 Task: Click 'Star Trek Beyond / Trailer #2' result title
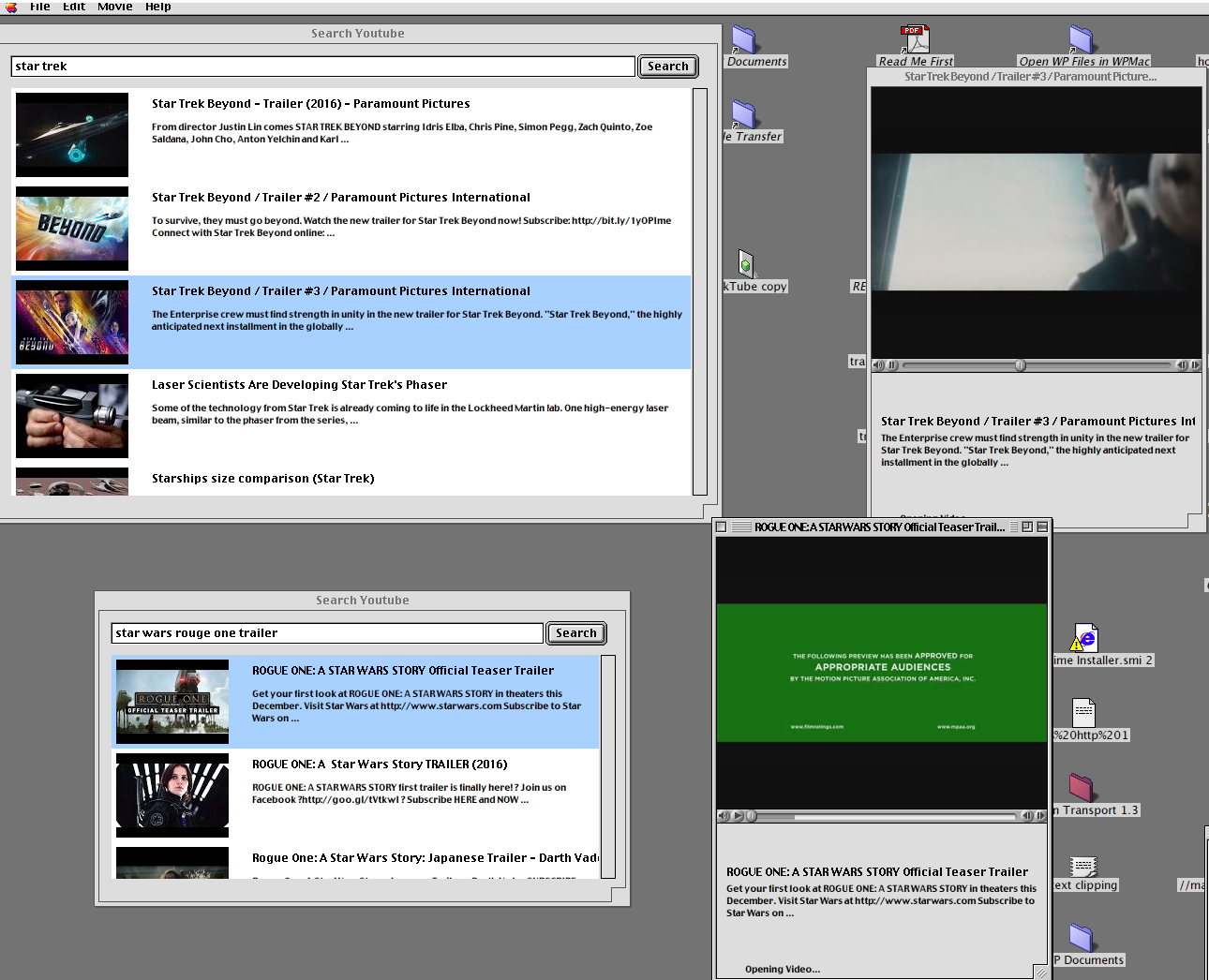(341, 198)
